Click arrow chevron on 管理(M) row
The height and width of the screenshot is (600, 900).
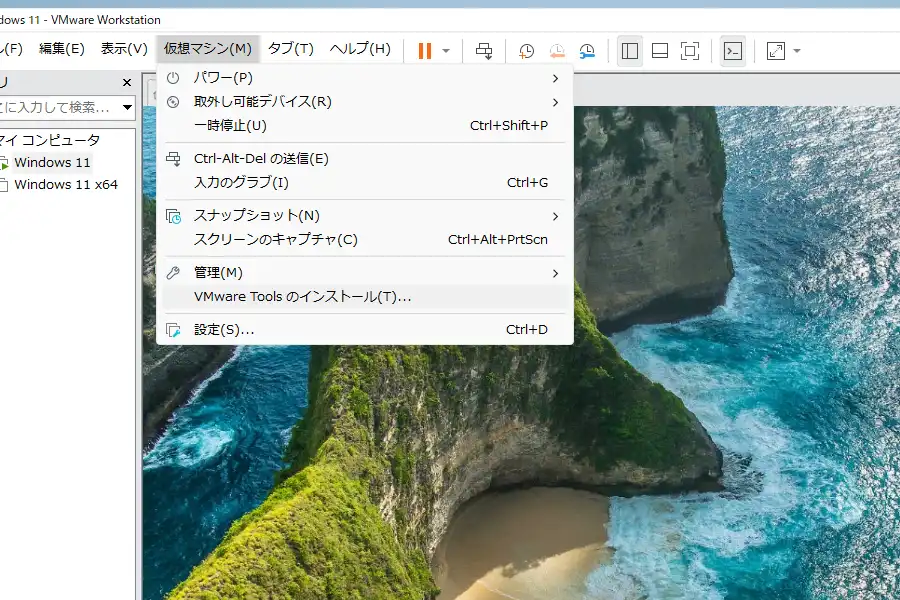tap(555, 273)
